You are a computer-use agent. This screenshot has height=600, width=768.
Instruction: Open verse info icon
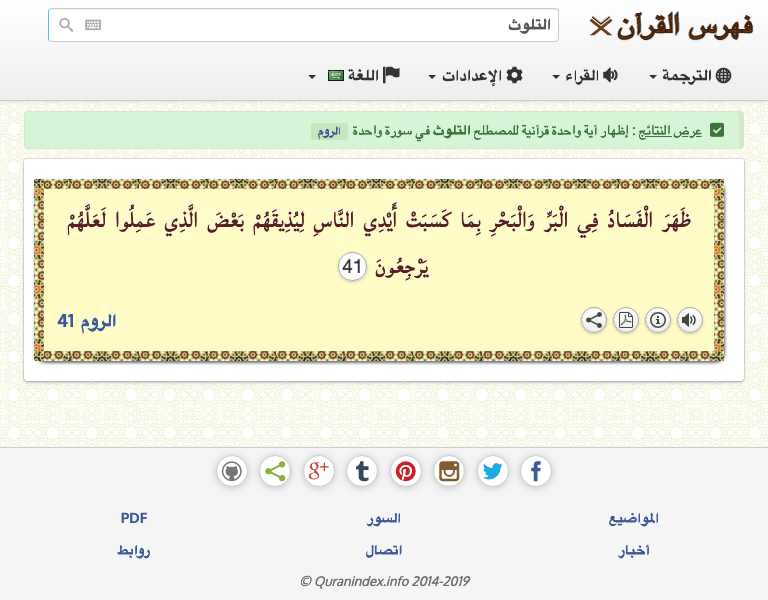coord(657,320)
